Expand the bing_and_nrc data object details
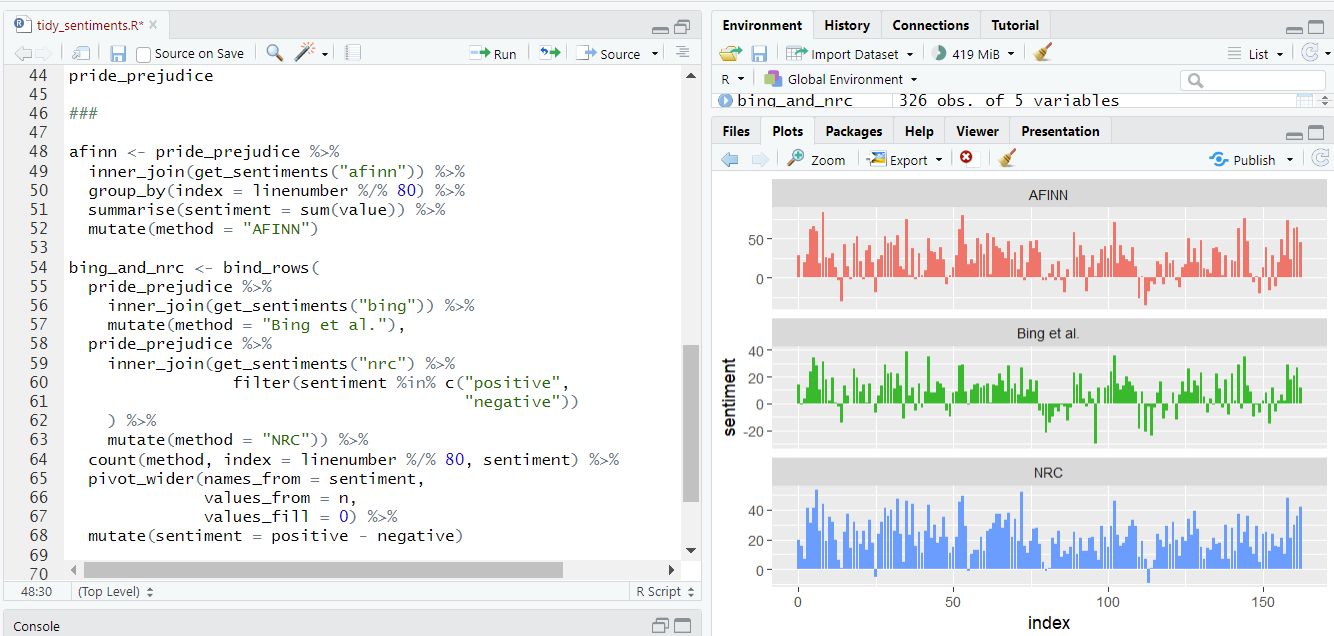Viewport: 1334px width, 636px height. [726, 100]
